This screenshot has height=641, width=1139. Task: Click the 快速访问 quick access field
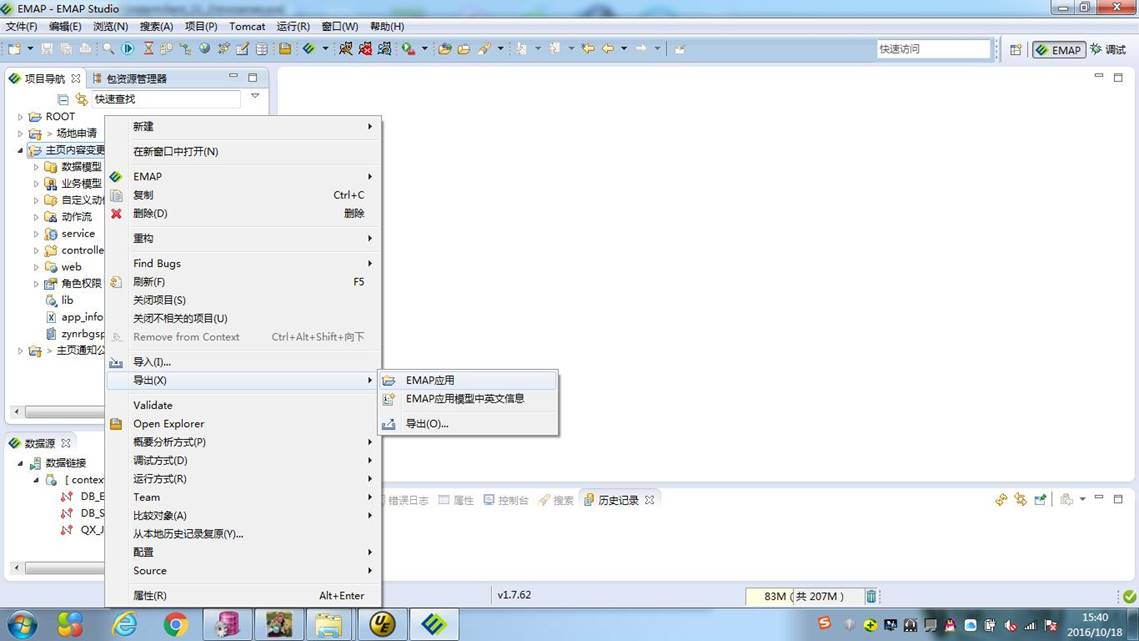tap(932, 49)
